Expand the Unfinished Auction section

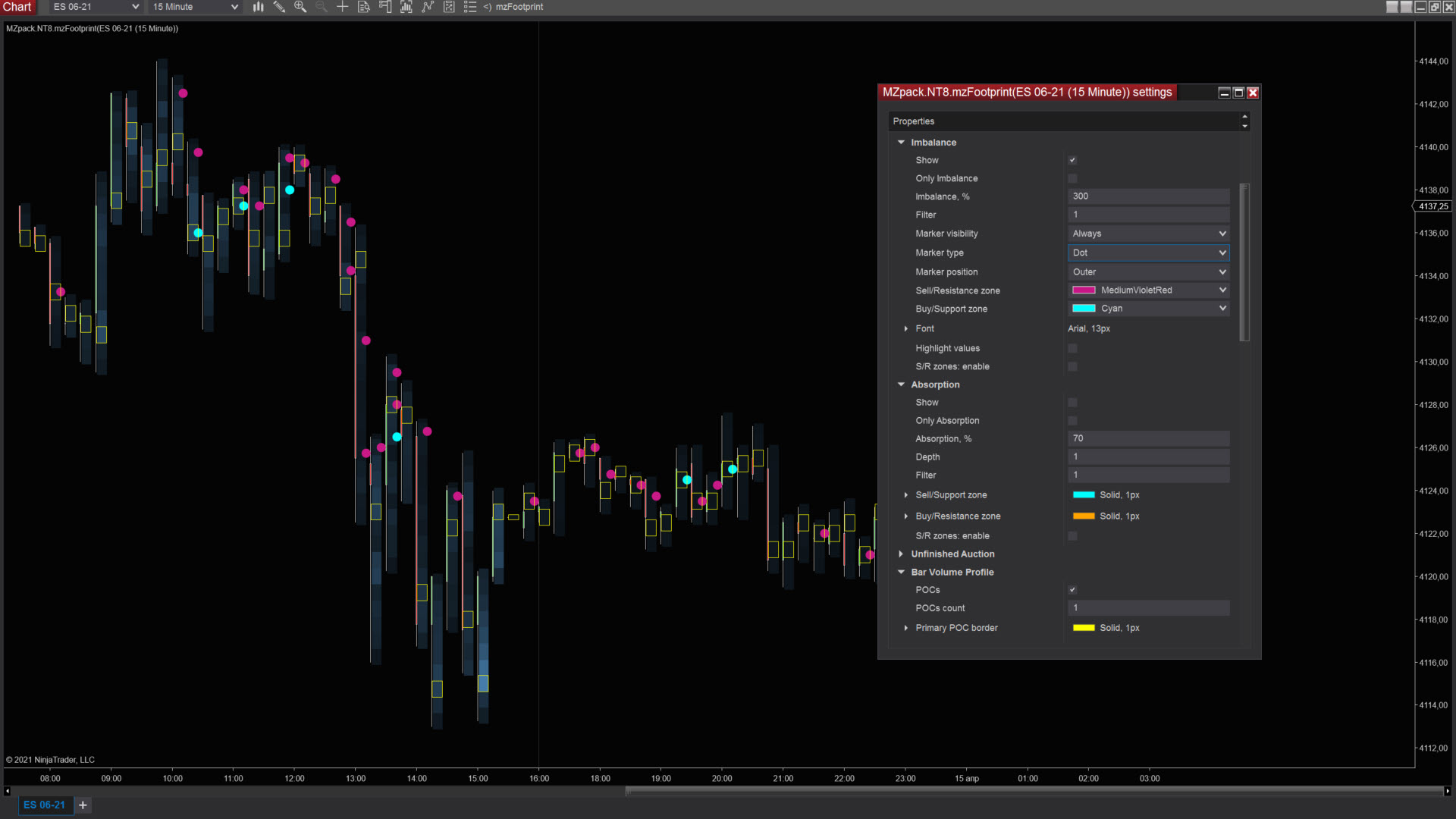pyautogui.click(x=901, y=554)
